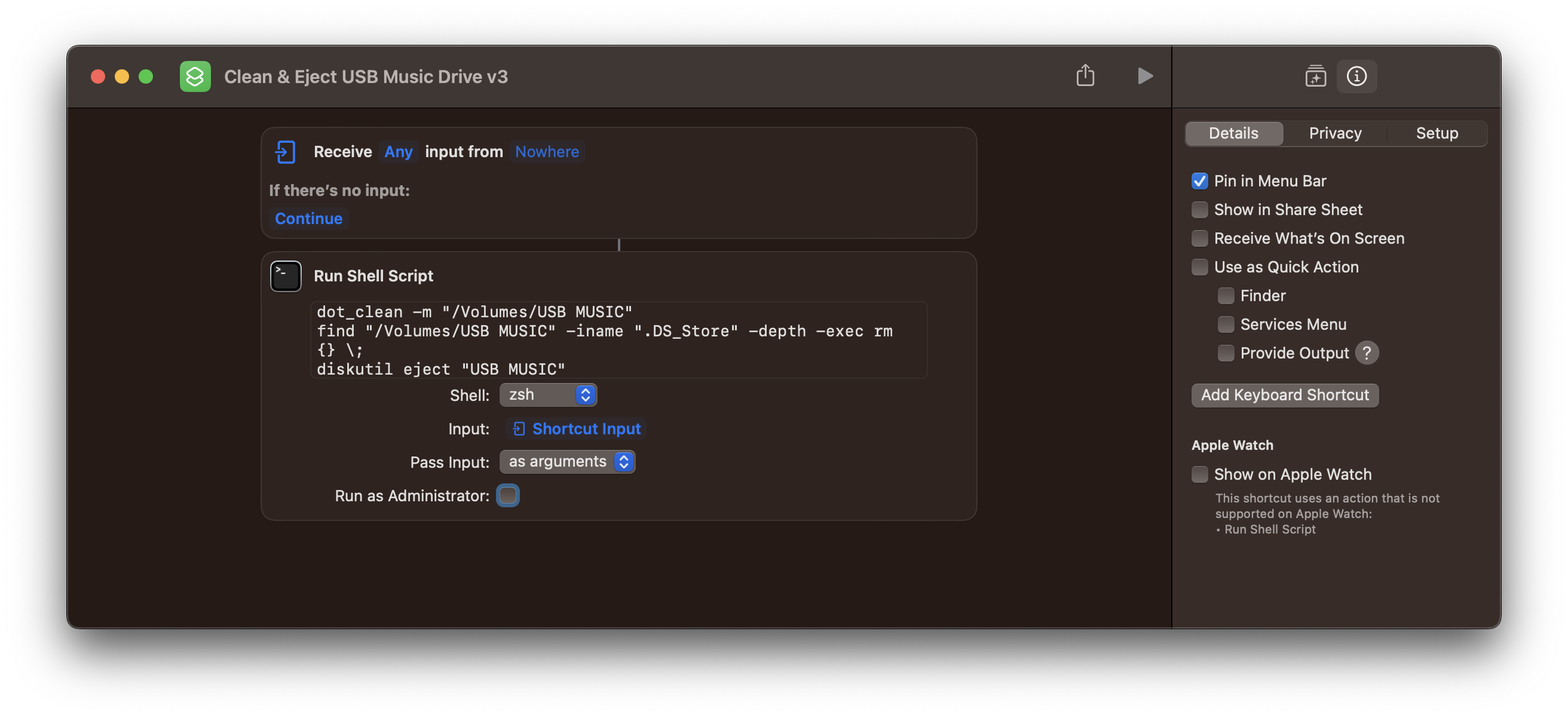Click the Run Shell Script terminal icon

coord(286,276)
